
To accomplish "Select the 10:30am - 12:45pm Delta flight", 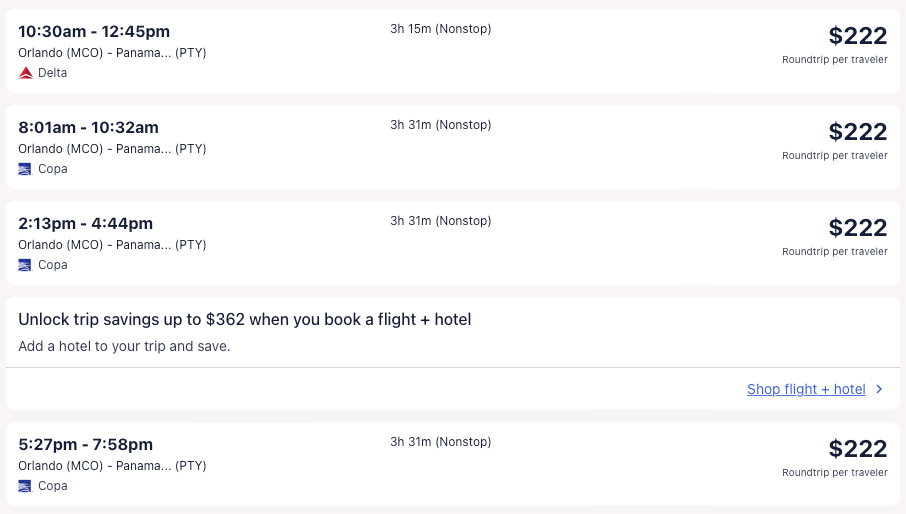I will (x=94, y=31).
